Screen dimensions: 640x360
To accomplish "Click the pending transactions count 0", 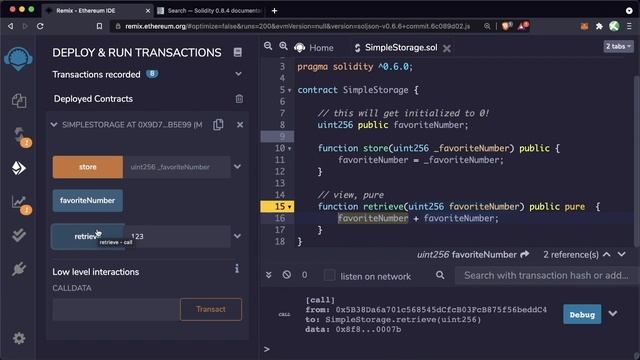I will [304, 275].
